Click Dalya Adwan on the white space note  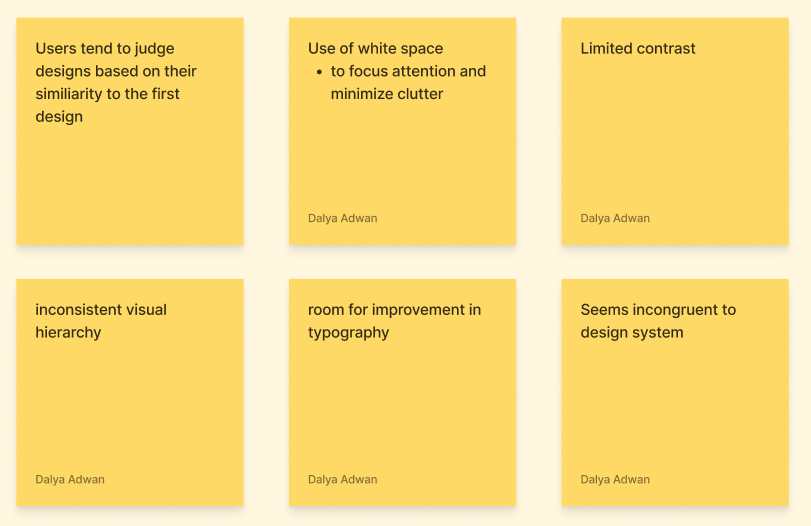click(x=342, y=218)
